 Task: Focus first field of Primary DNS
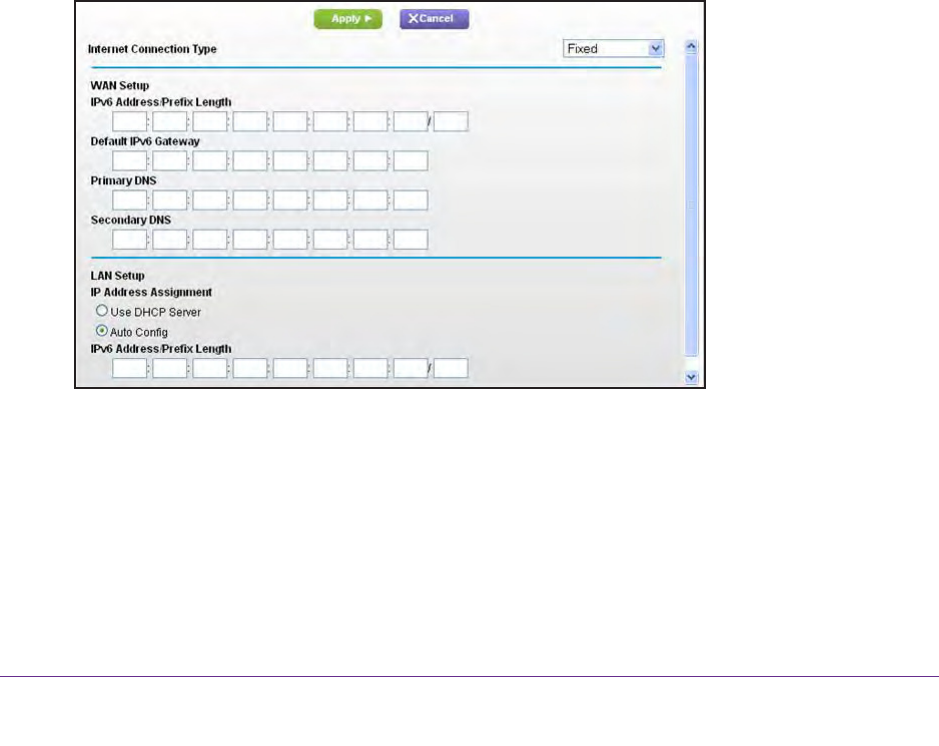pyautogui.click(x=129, y=200)
